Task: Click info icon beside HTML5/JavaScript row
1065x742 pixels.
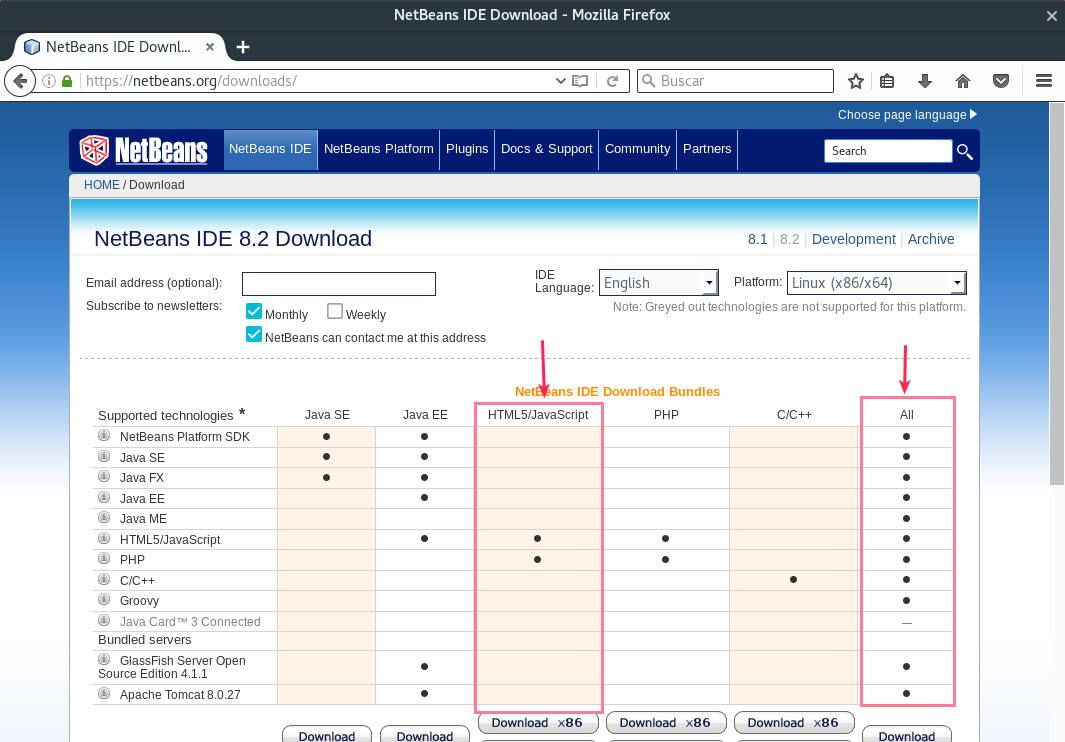Action: point(104,538)
